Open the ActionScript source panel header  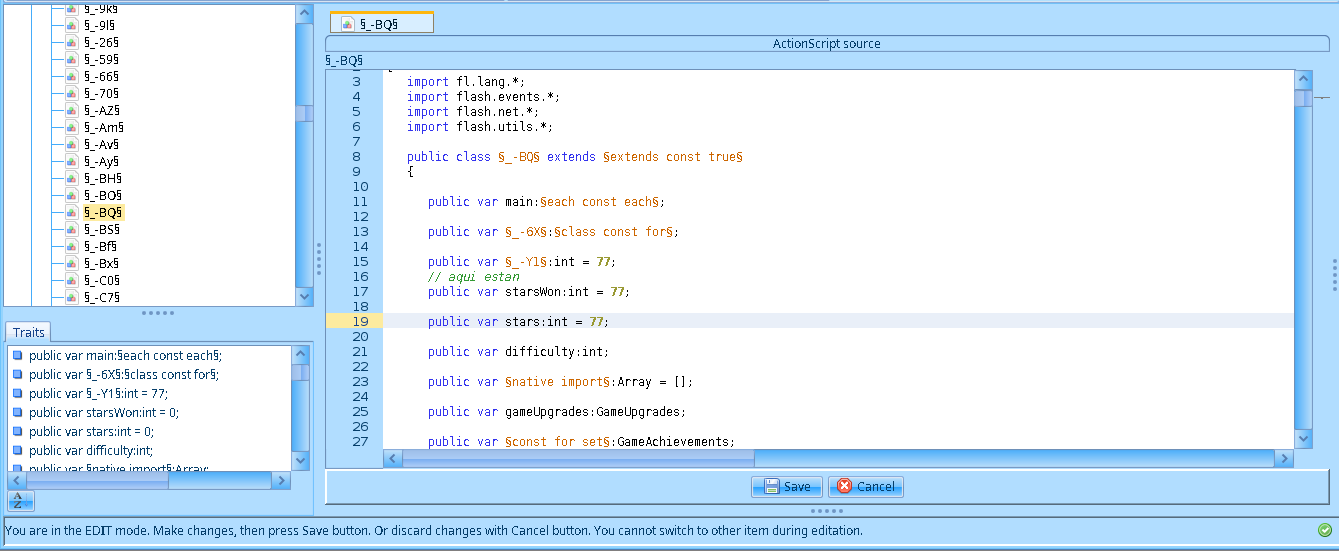coord(826,44)
